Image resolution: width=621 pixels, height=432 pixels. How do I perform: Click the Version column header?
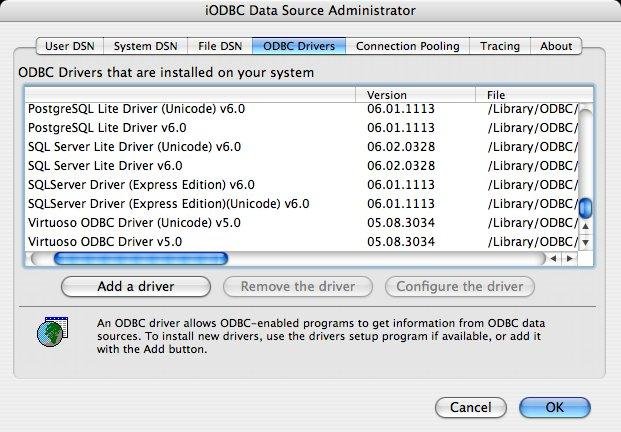pos(414,95)
